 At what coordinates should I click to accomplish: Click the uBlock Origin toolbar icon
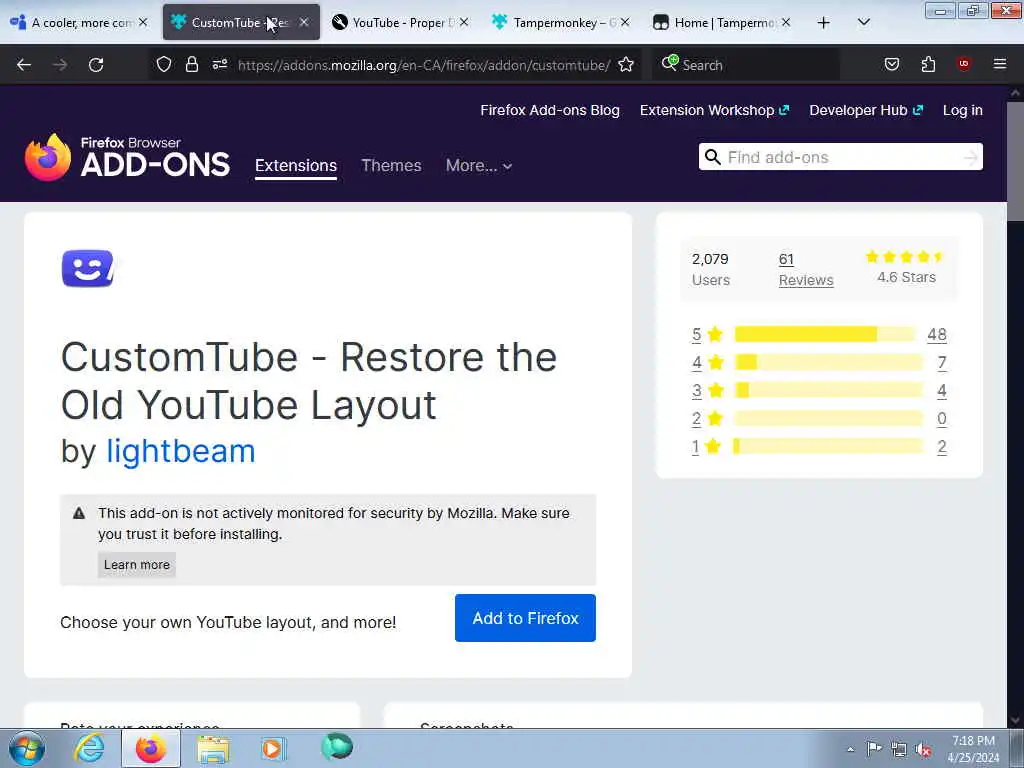(963, 63)
